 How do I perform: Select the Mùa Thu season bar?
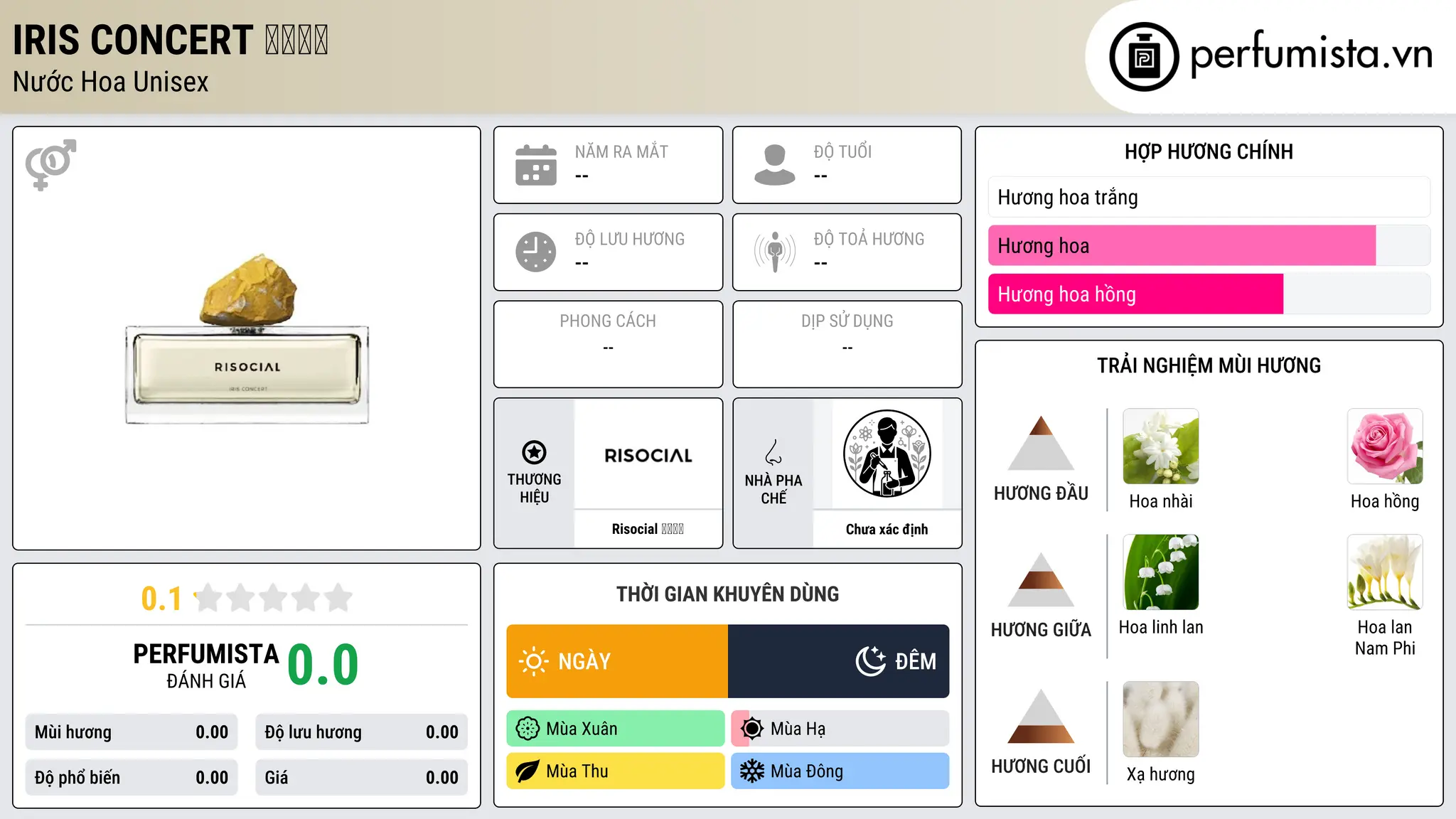pyautogui.click(x=616, y=771)
